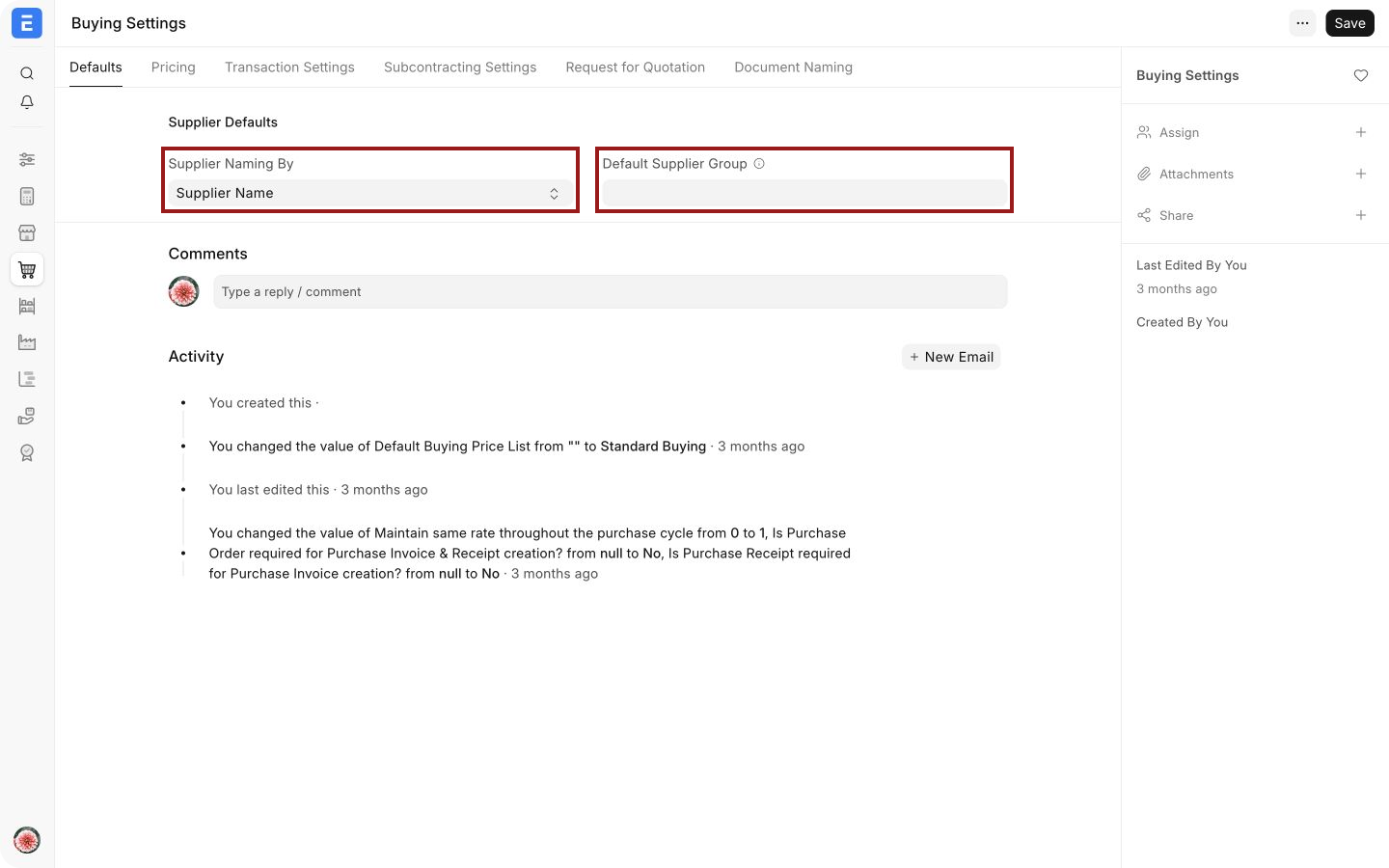Click 'Standard Buying' in activity log
The height and width of the screenshot is (868, 1389).
[x=653, y=447]
